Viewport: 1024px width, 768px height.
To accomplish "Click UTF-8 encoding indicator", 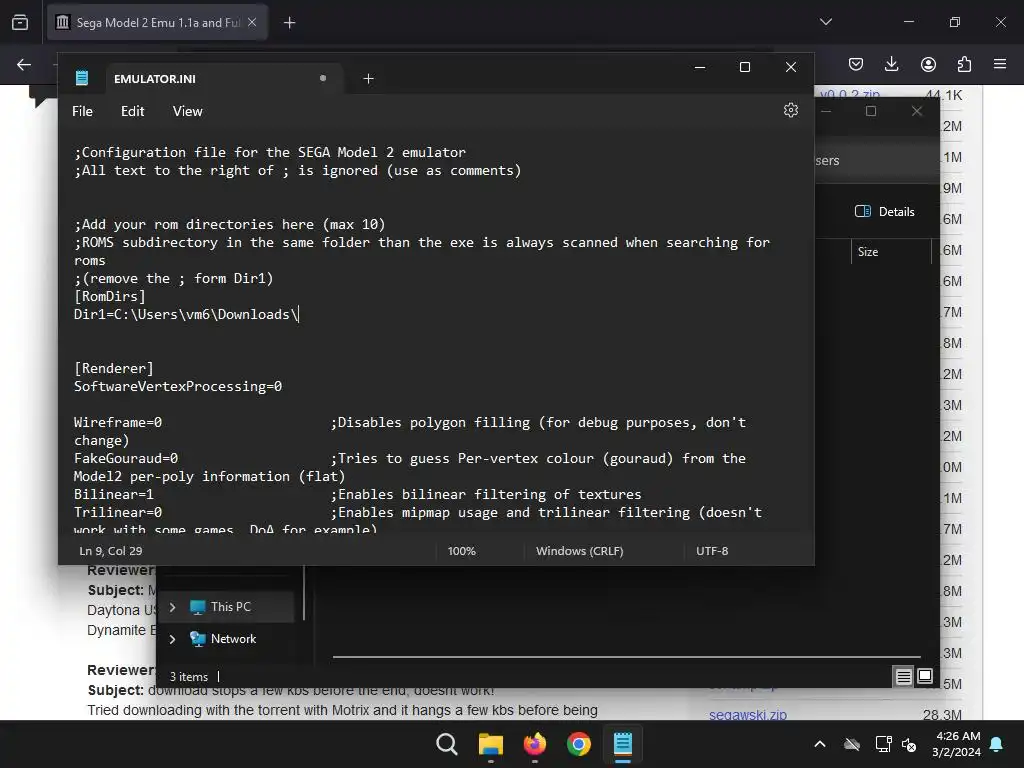I will (x=712, y=551).
